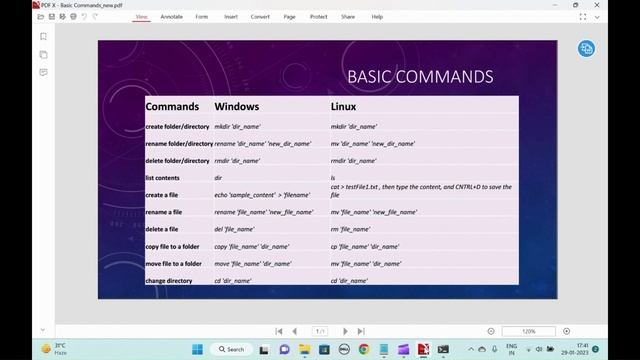This screenshot has width=640, height=360.
Task: Go to the next page
Action: click(345, 331)
